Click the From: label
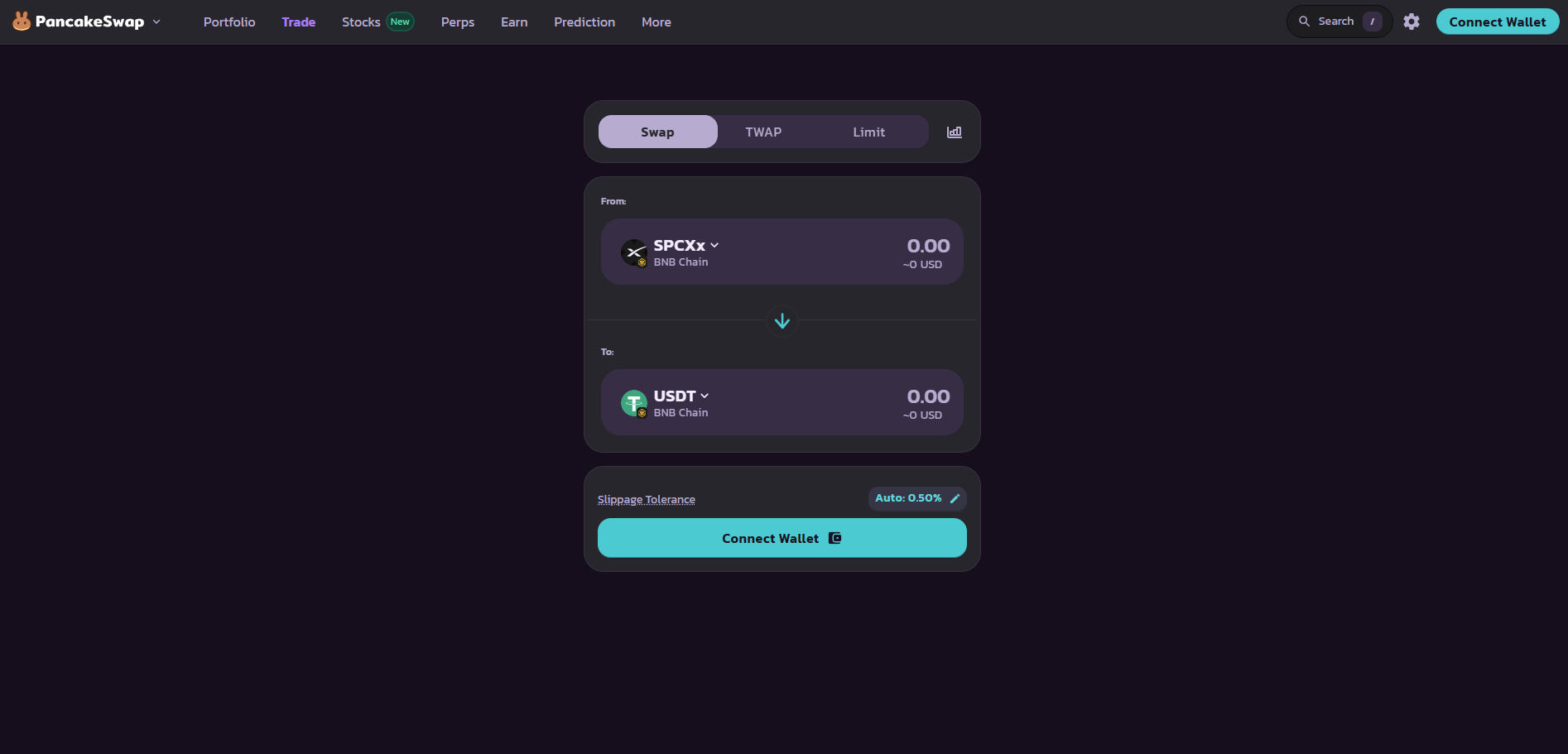 click(x=613, y=201)
